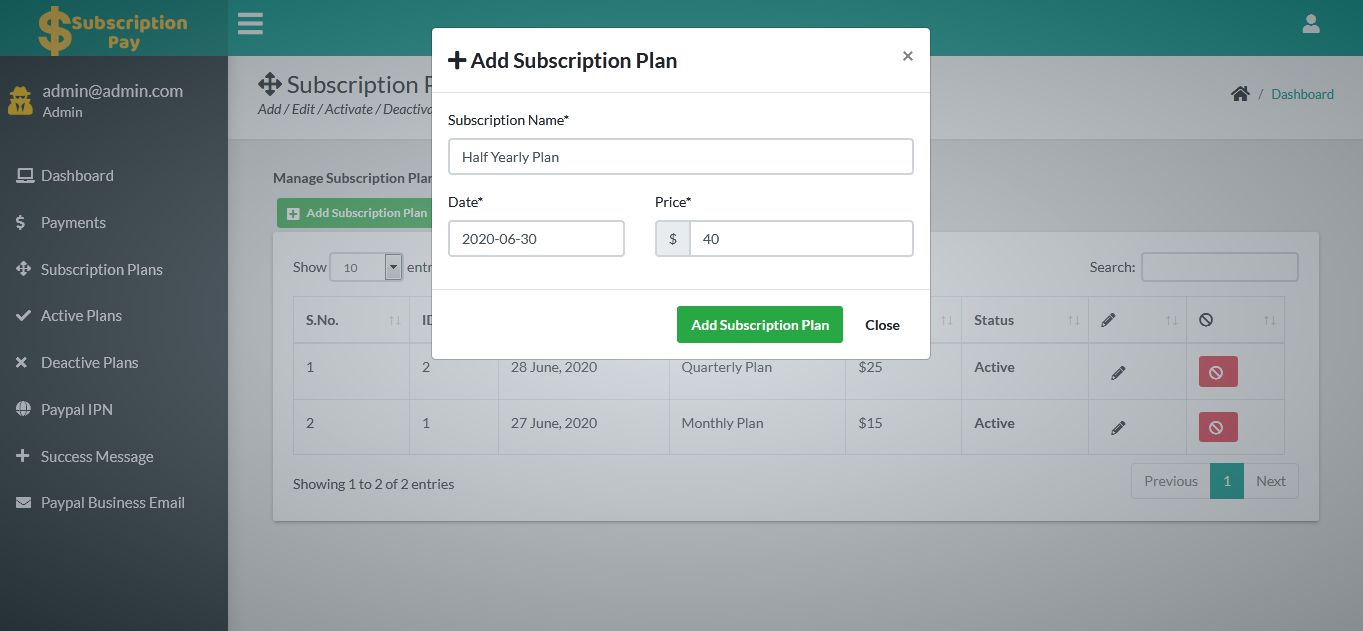
Task: Click the admin avatar icon in the sidebar
Action: tap(20, 100)
